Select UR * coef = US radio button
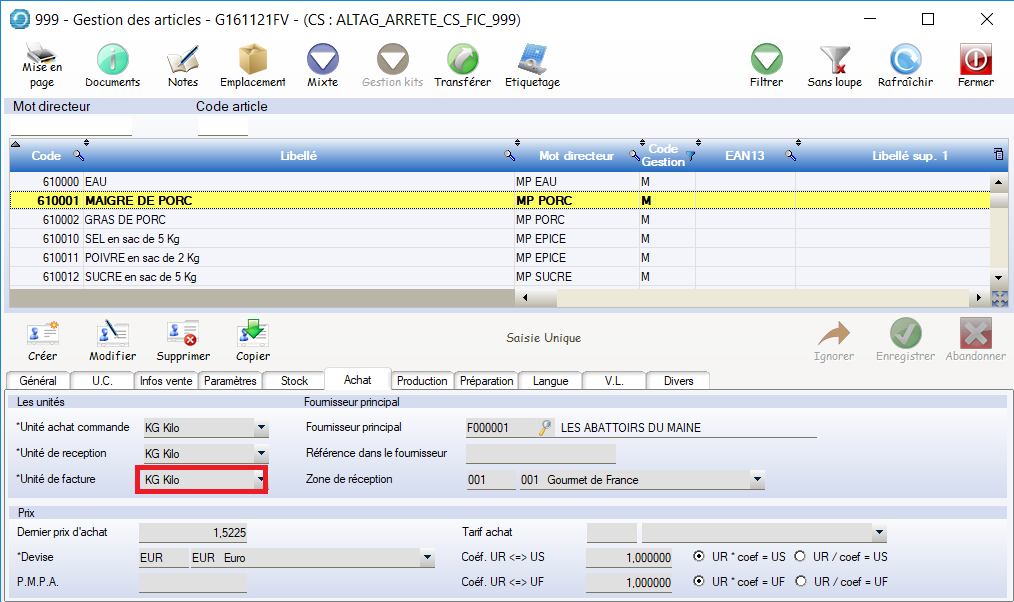This screenshot has height=602, width=1014. (x=699, y=557)
